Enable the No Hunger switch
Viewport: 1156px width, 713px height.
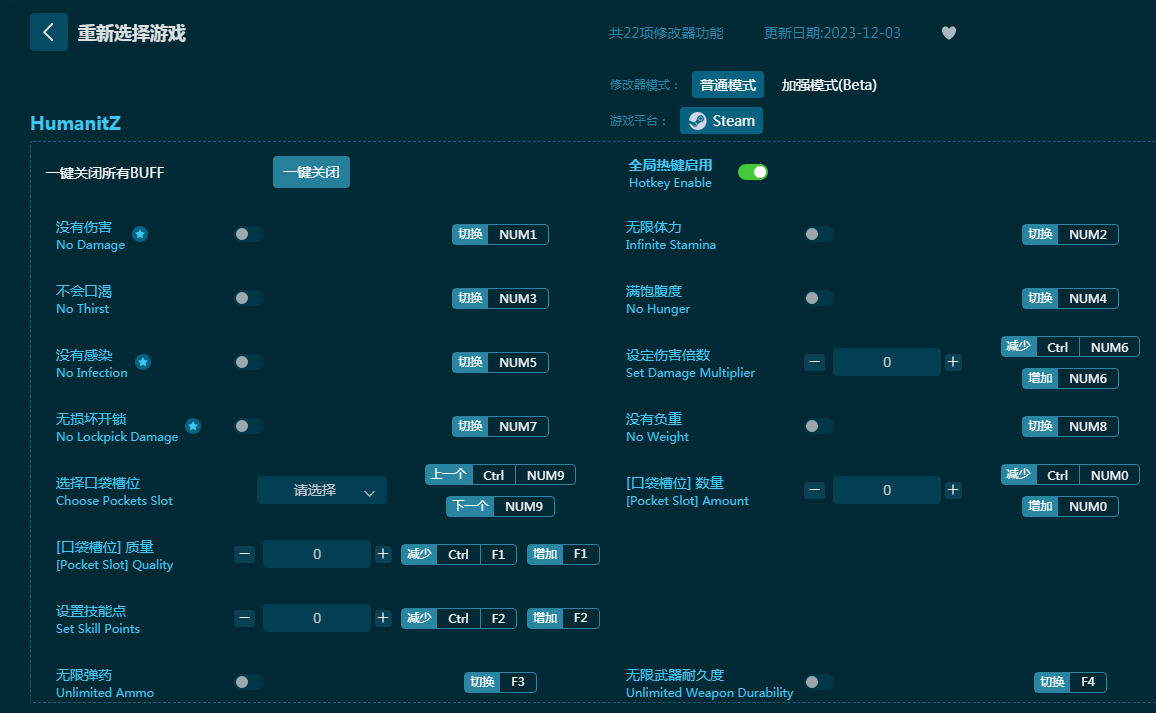819,299
